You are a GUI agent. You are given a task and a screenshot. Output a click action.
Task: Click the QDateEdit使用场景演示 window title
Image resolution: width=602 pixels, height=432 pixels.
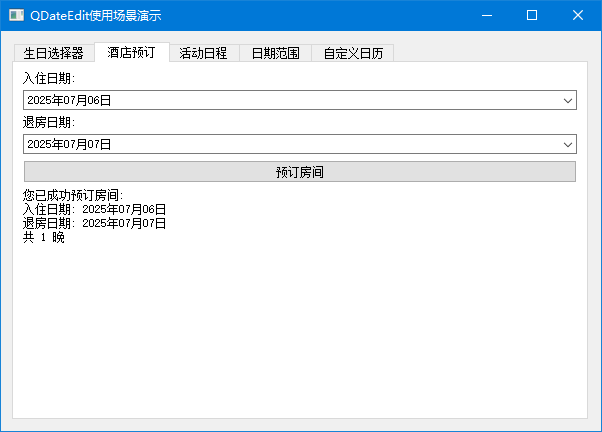point(96,16)
